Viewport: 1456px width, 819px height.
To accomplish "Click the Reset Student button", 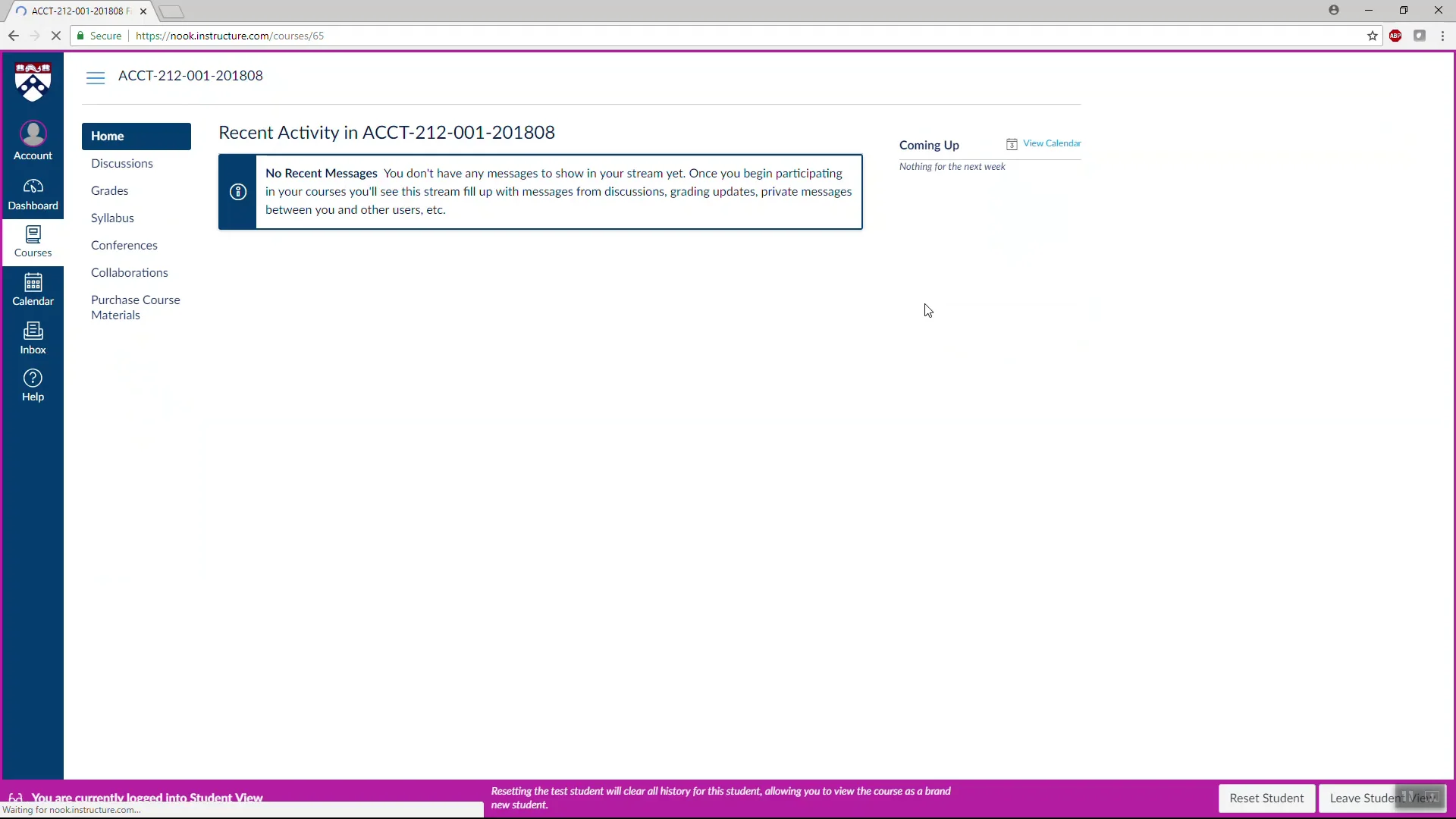I will click(1267, 797).
